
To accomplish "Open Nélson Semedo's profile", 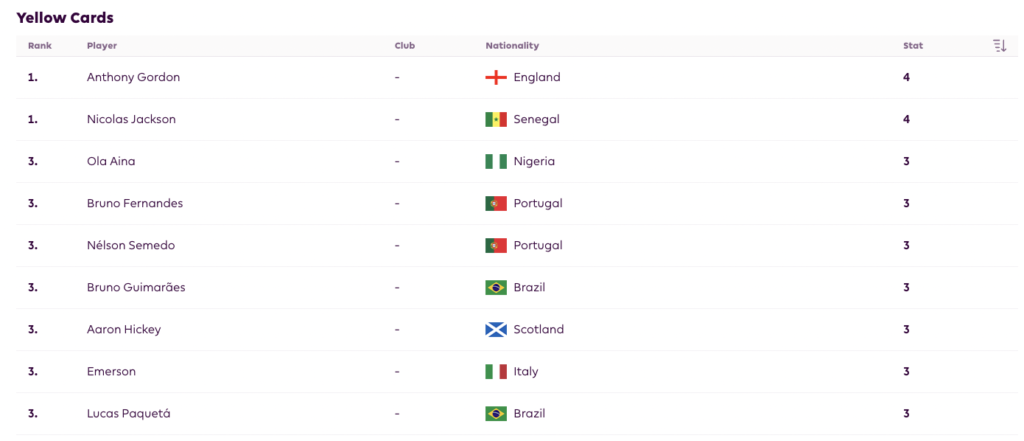I will [131, 246].
